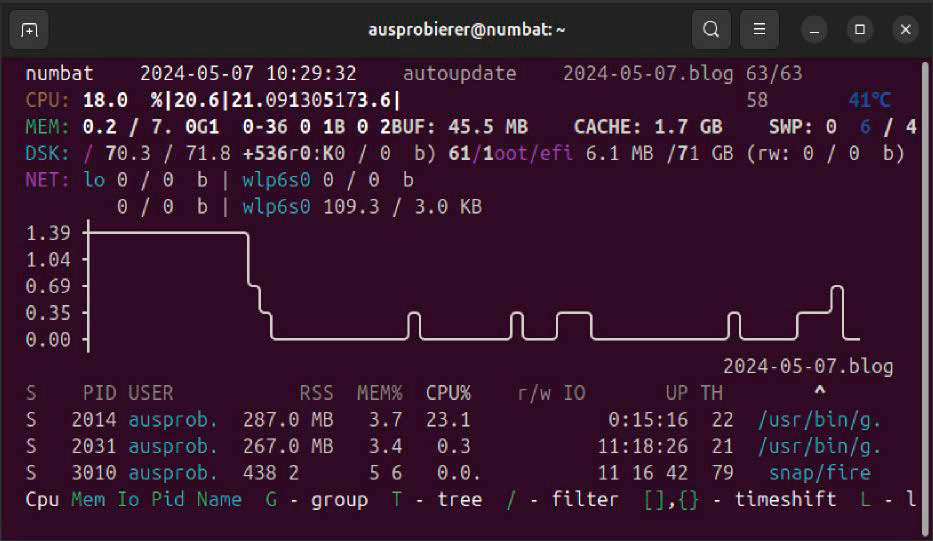This screenshot has height=541, width=933.
Task: Select process row with PID 2031
Action: pos(453,446)
